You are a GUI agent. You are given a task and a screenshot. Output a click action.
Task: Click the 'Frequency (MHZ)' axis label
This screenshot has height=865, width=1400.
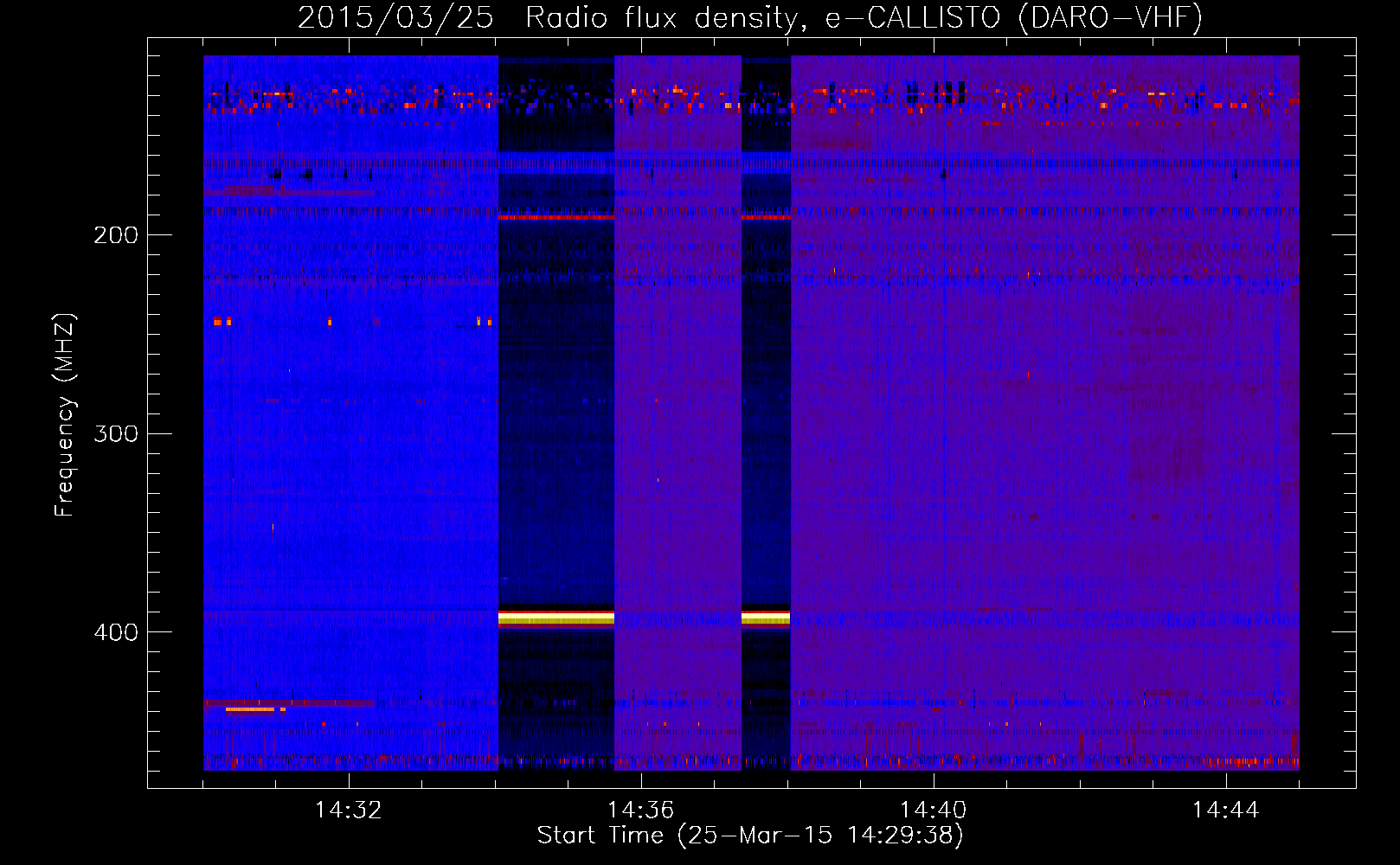[65, 415]
